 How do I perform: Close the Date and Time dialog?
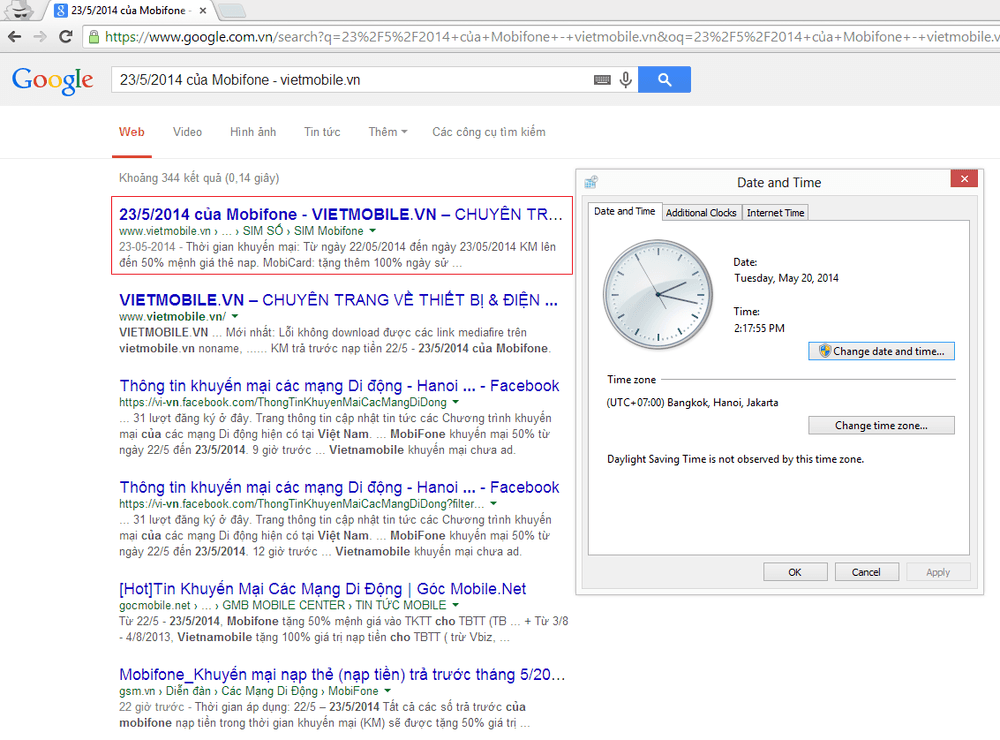tap(964, 179)
